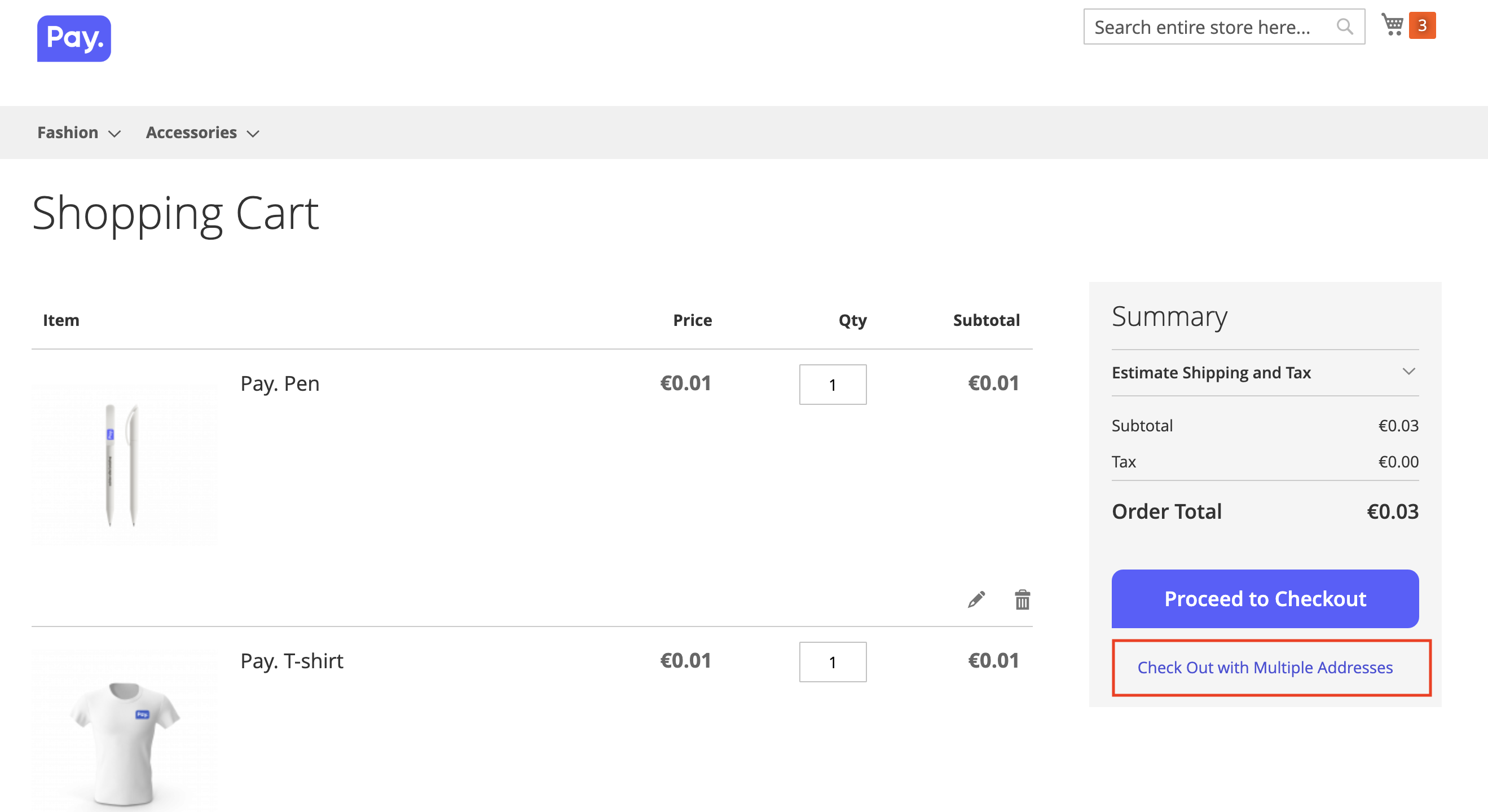Click the Pay. Pen subtotal €0.01
The image size is (1488, 812).
pos(993,383)
